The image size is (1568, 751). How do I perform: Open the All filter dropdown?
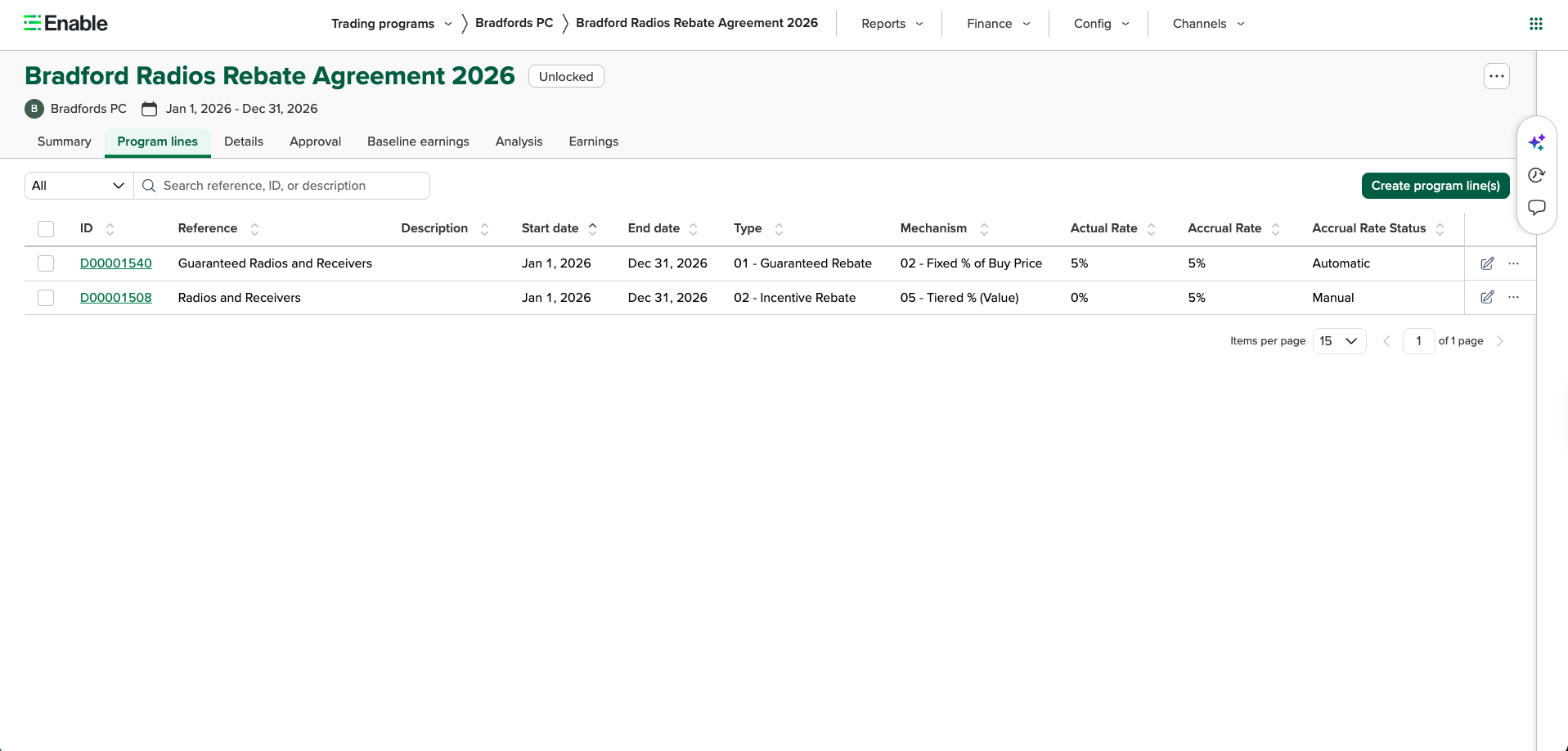79,186
